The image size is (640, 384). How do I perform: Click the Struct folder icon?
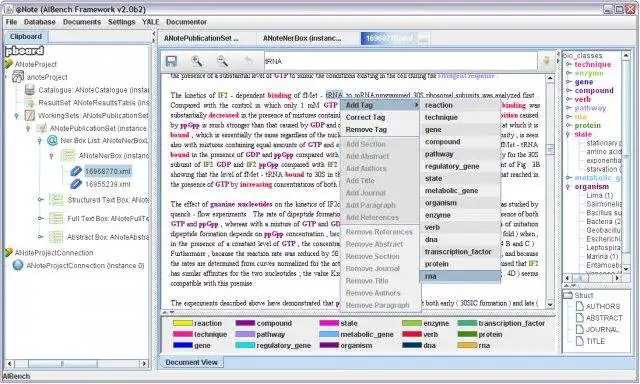[x=568, y=295]
